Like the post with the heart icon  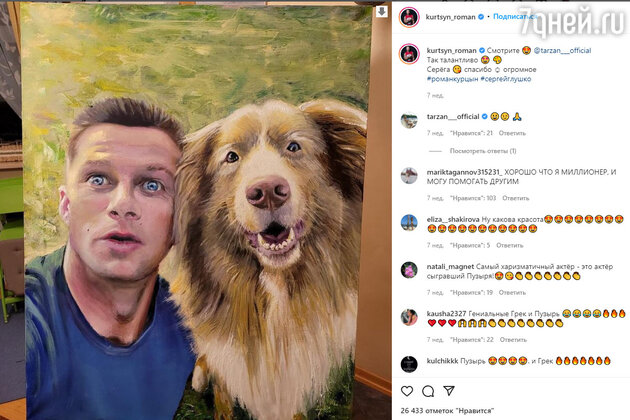click(408, 390)
